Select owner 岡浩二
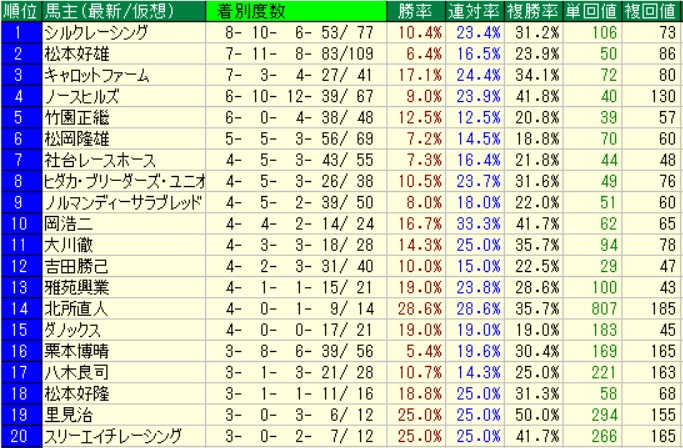The width and height of the screenshot is (683, 448). [68, 224]
